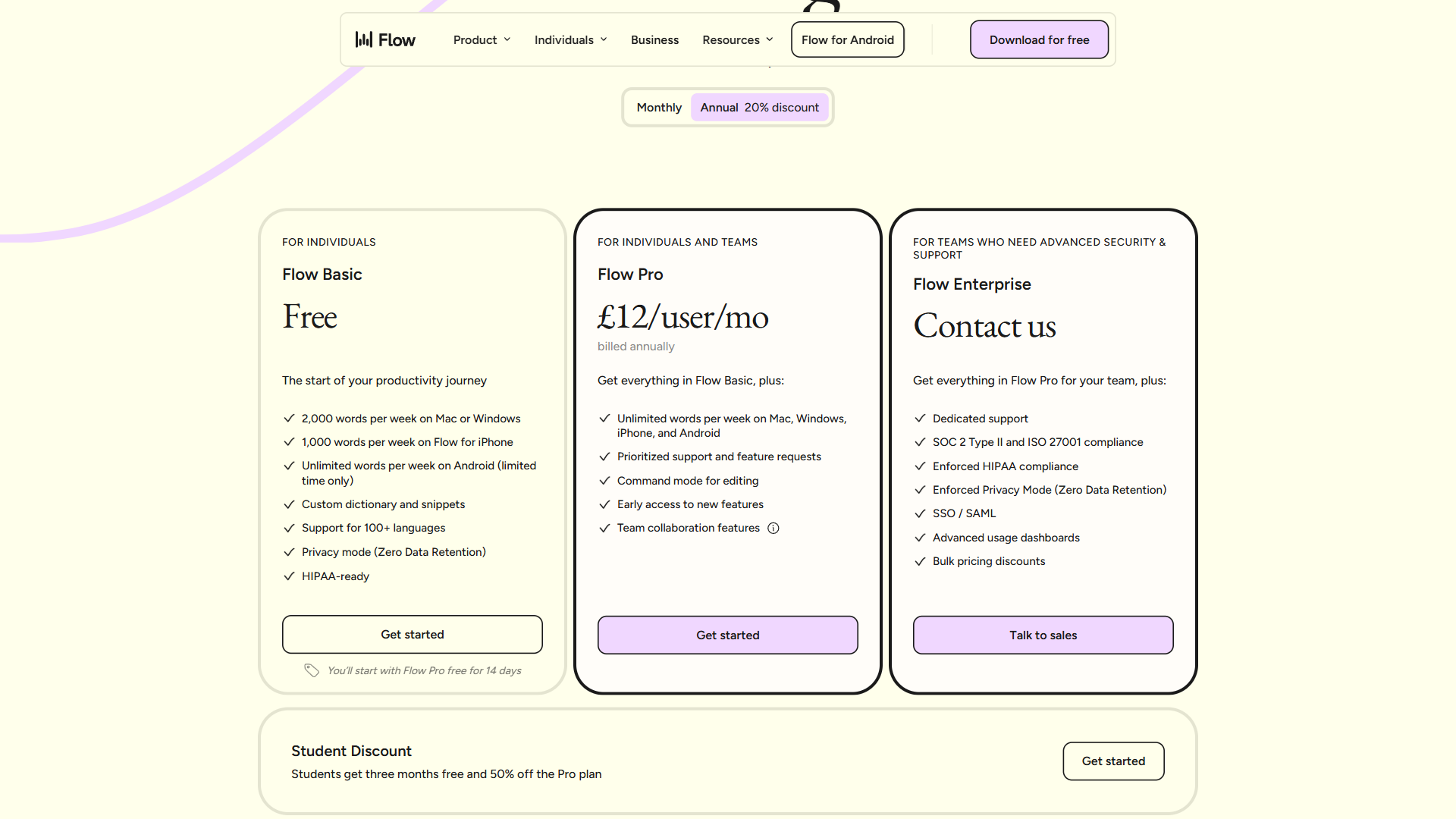Click the checkmark beside SSO / SAML
Screen dimensions: 1456x819
coord(920,513)
